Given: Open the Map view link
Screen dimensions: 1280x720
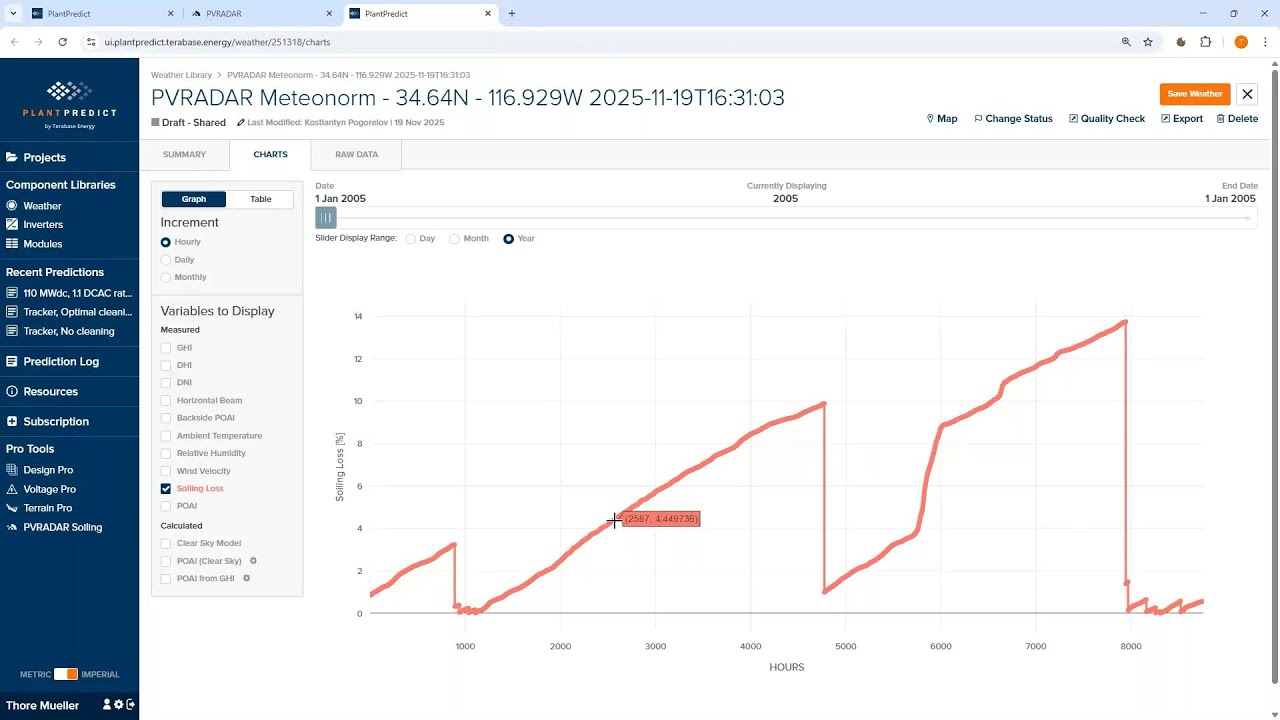Looking at the screenshot, I should [942, 119].
